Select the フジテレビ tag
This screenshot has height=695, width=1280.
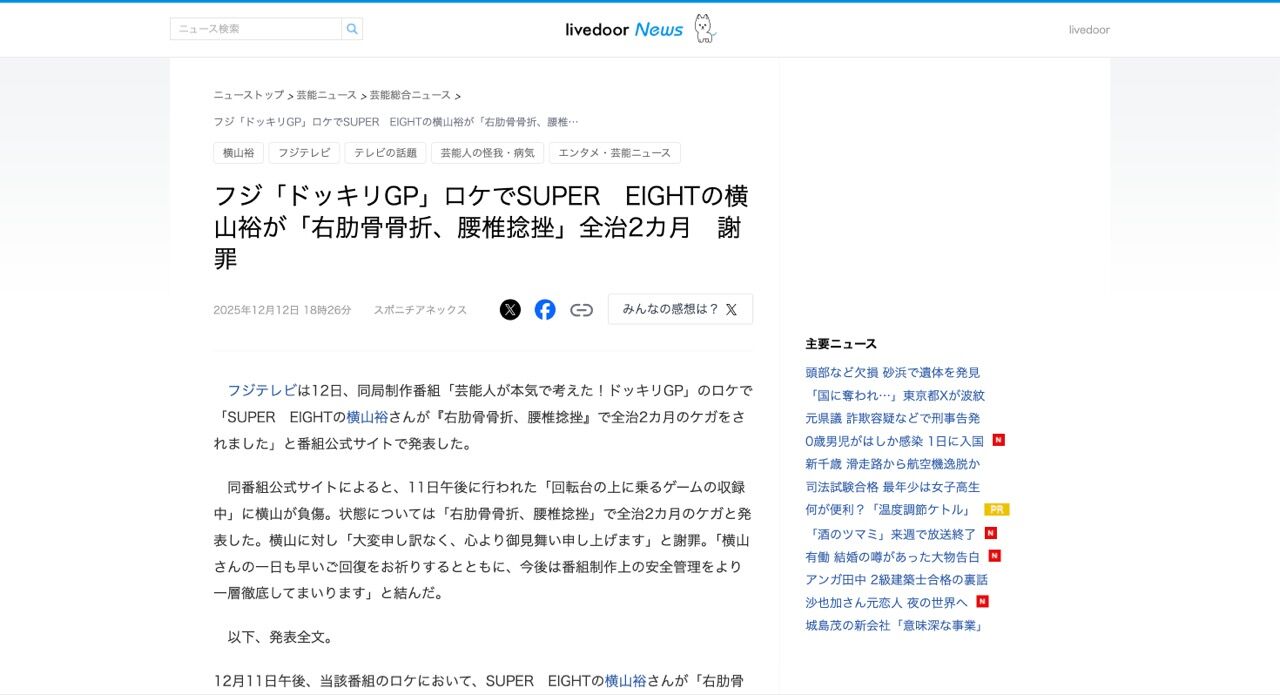coord(304,153)
